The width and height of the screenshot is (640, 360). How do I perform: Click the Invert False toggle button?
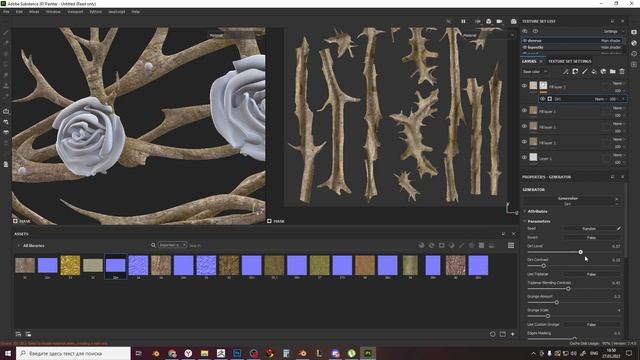[591, 238]
